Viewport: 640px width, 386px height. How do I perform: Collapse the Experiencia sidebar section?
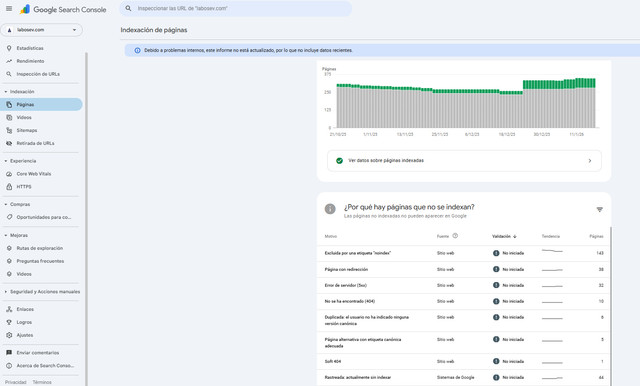point(20,161)
